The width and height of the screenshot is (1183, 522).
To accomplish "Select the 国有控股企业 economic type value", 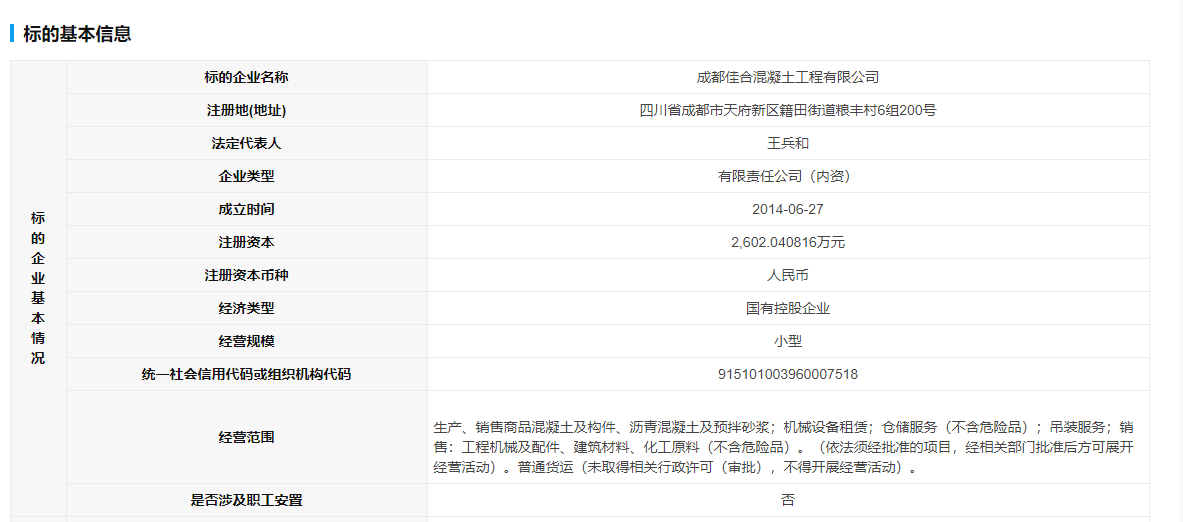I will [x=787, y=308].
